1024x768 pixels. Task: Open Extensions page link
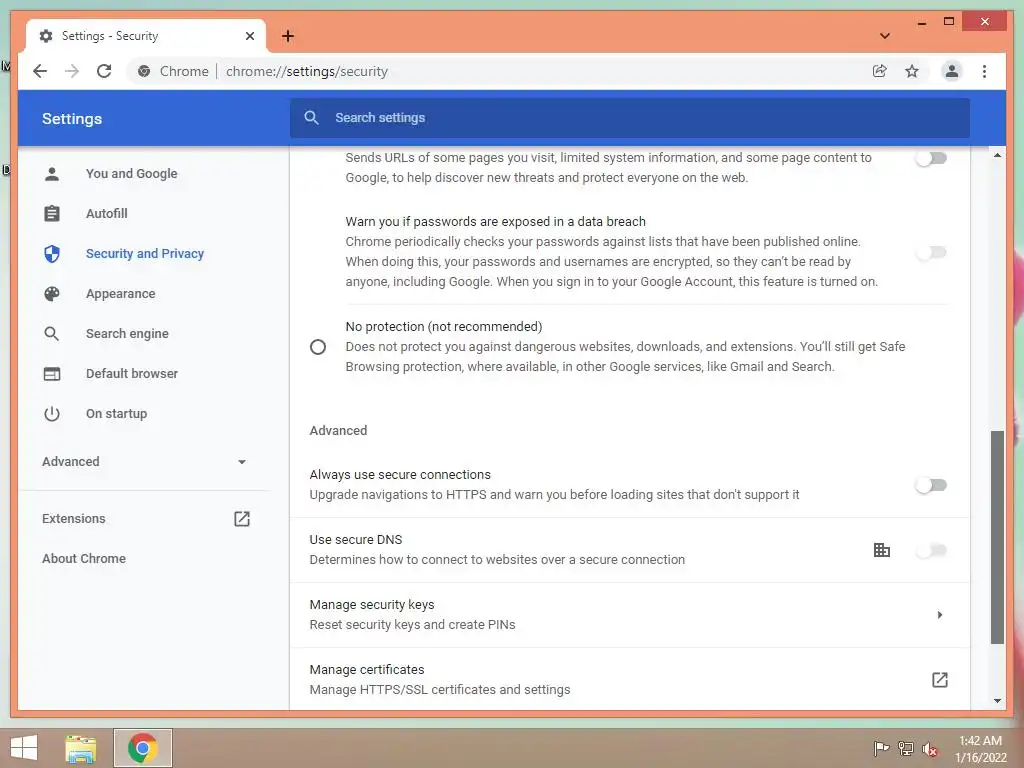pos(73,519)
